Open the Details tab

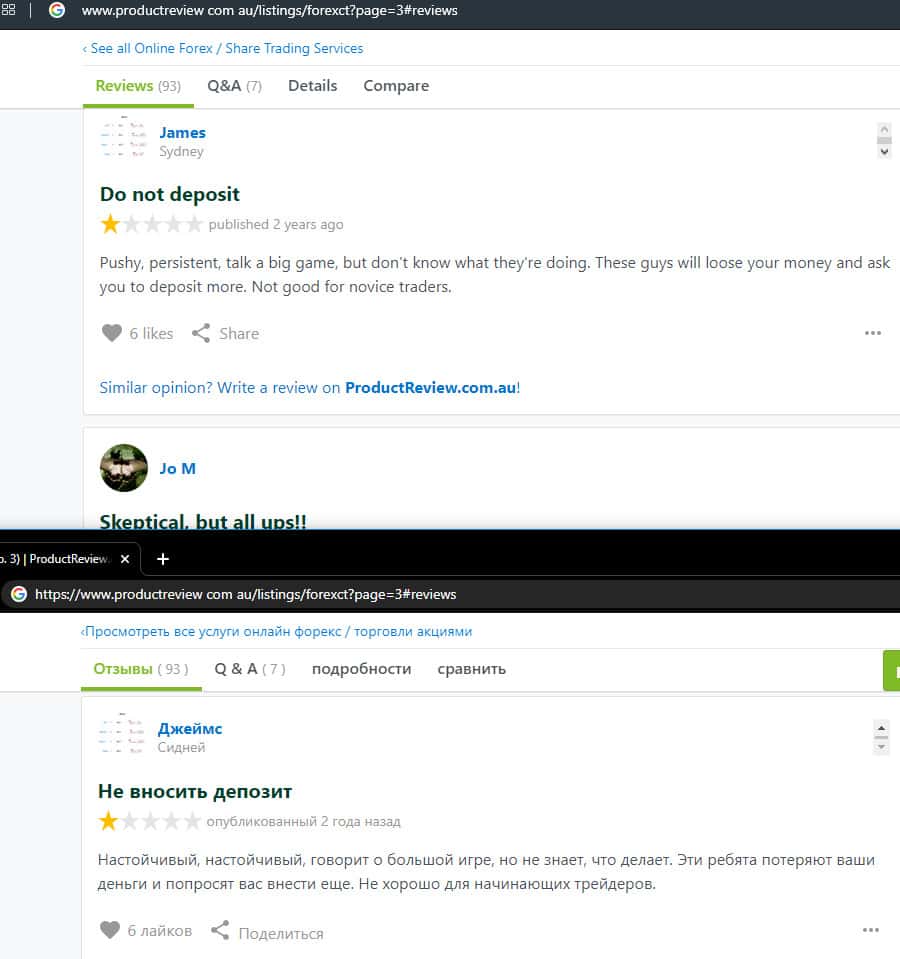tap(312, 86)
